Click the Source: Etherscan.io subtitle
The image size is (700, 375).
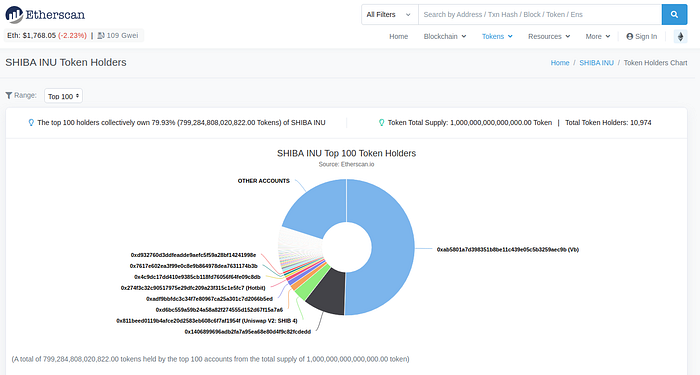(346, 164)
